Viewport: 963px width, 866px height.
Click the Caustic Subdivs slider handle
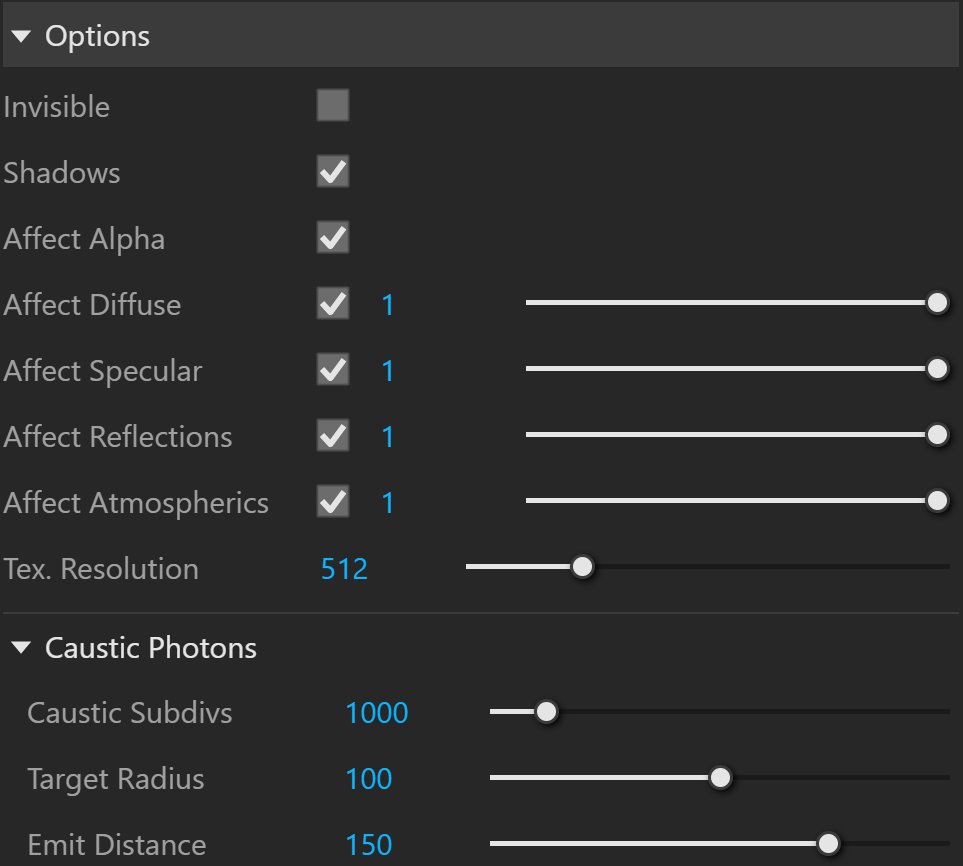pos(546,712)
